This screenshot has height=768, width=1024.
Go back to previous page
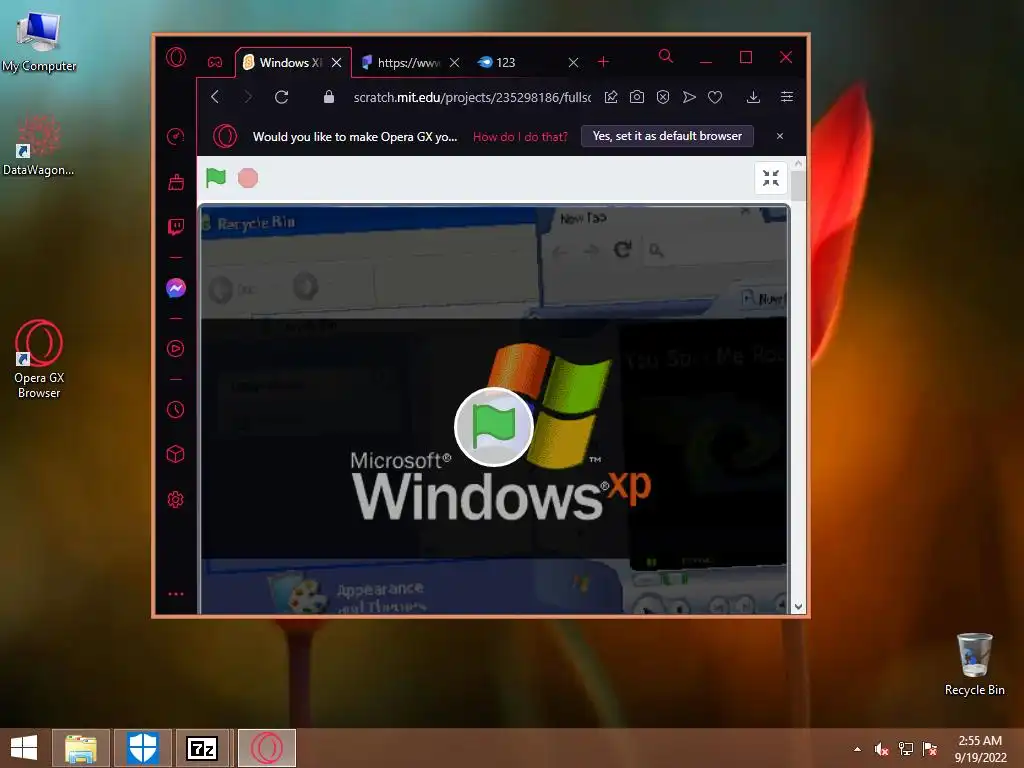pyautogui.click(x=216, y=97)
